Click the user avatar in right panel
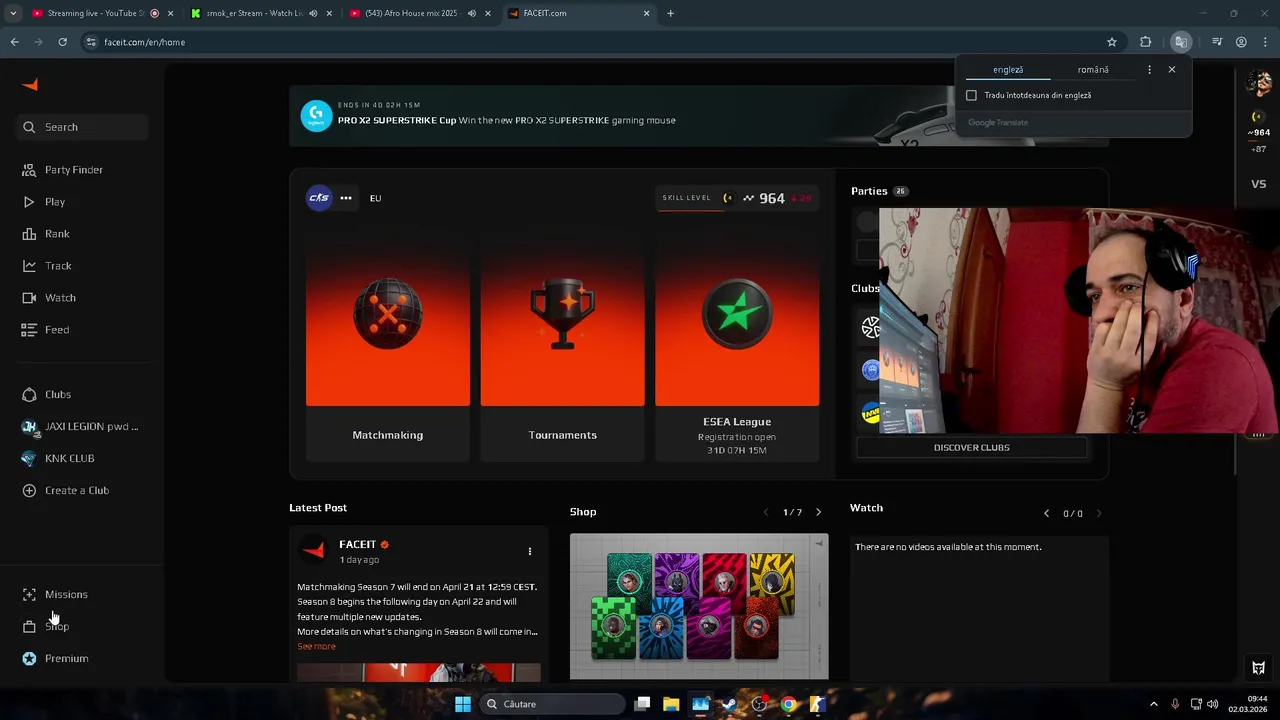This screenshot has width=1280, height=720. tap(1259, 85)
